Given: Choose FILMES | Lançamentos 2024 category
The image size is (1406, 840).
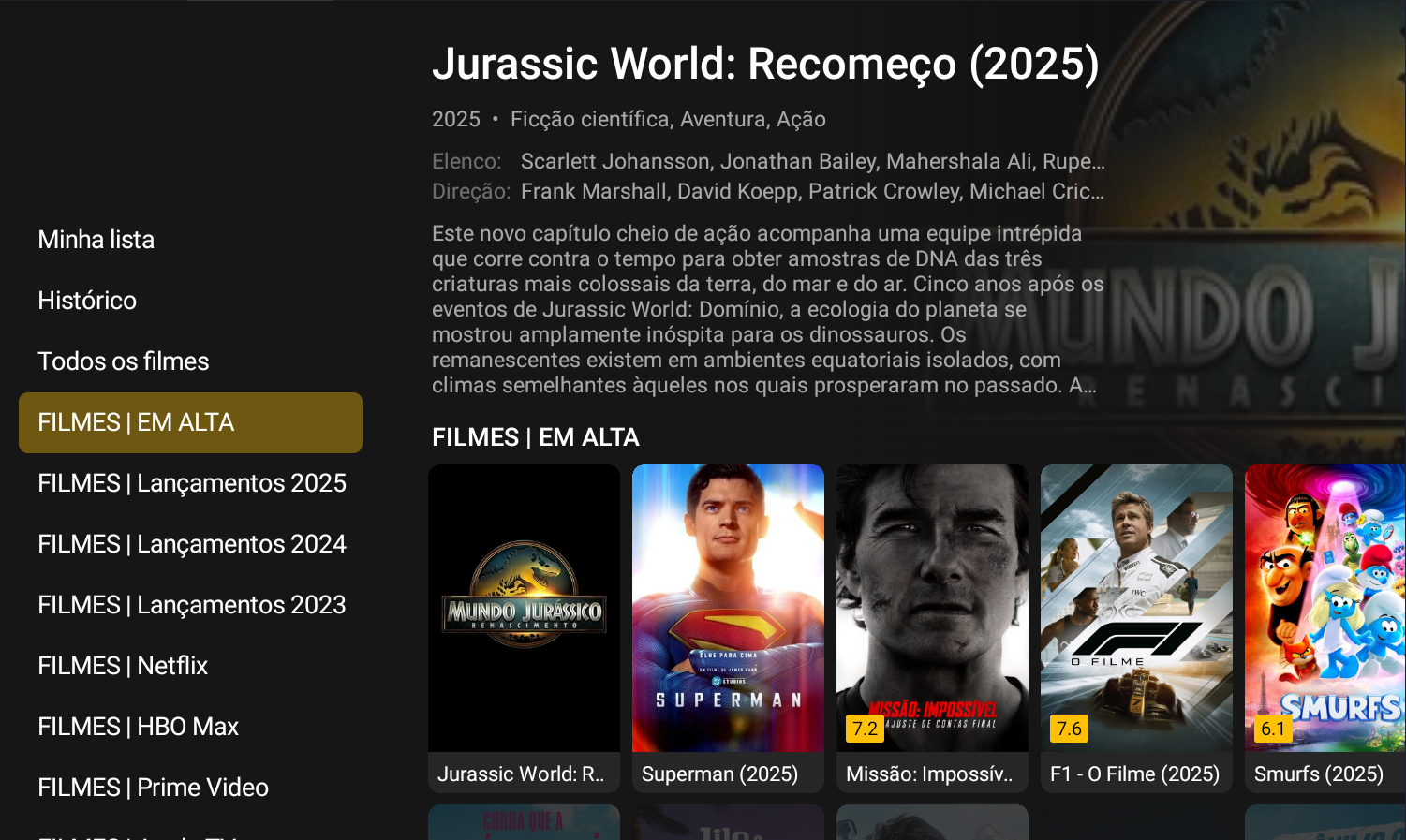Looking at the screenshot, I should point(191,544).
